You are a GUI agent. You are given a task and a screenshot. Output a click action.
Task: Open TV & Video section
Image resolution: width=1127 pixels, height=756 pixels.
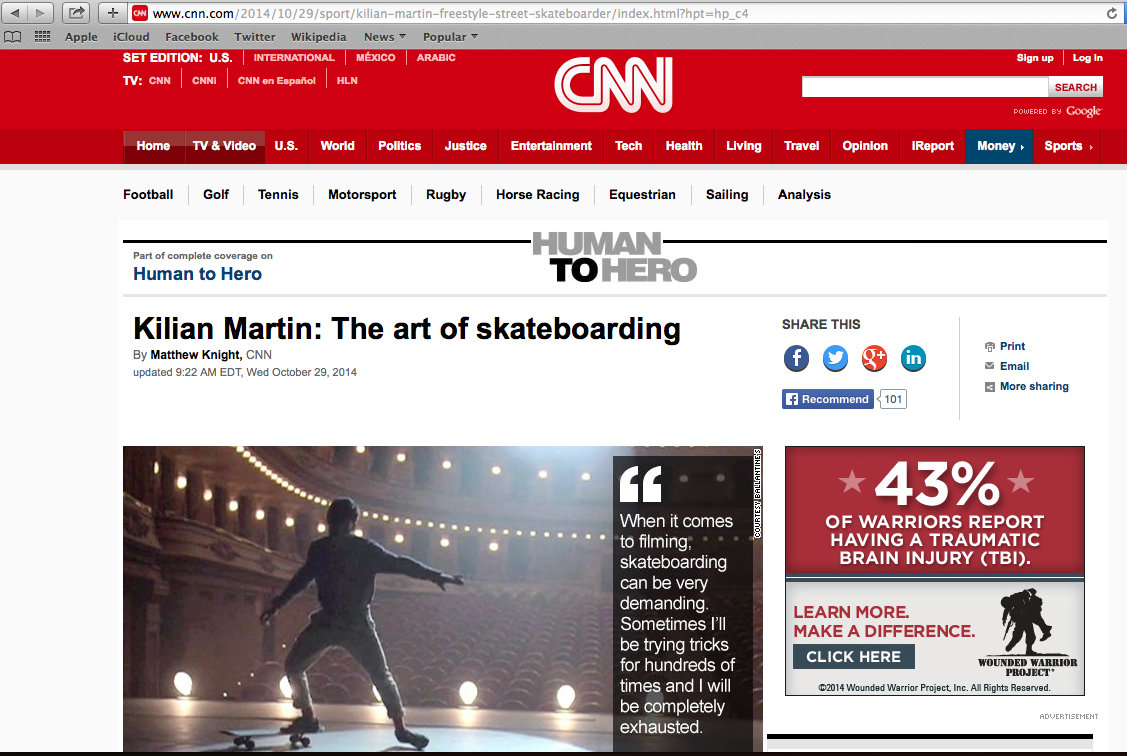click(224, 146)
